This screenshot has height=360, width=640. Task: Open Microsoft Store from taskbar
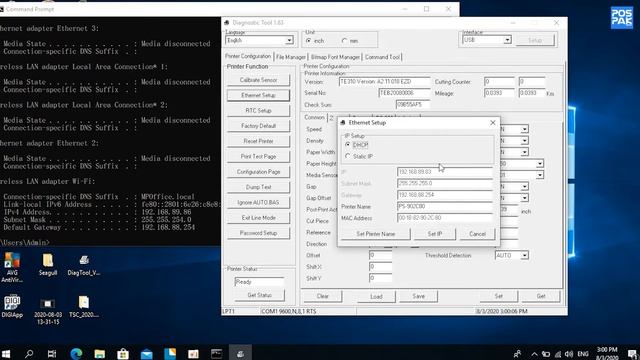123,353
